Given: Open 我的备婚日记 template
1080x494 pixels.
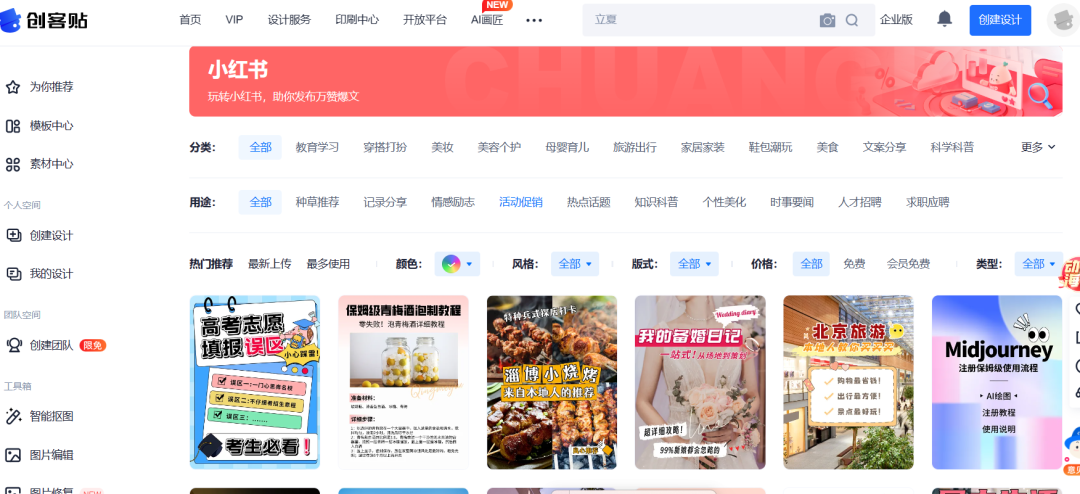Looking at the screenshot, I should (x=700, y=382).
